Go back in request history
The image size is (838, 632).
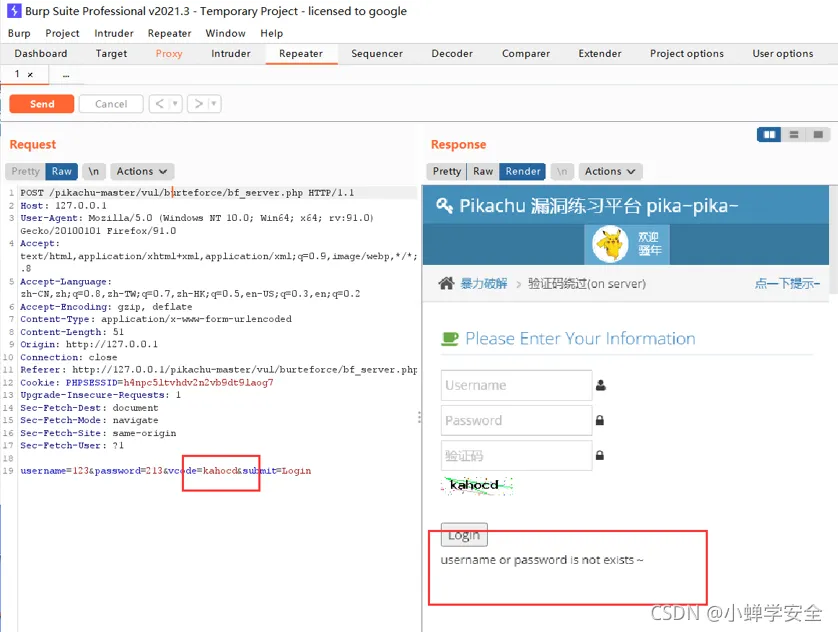[159, 104]
